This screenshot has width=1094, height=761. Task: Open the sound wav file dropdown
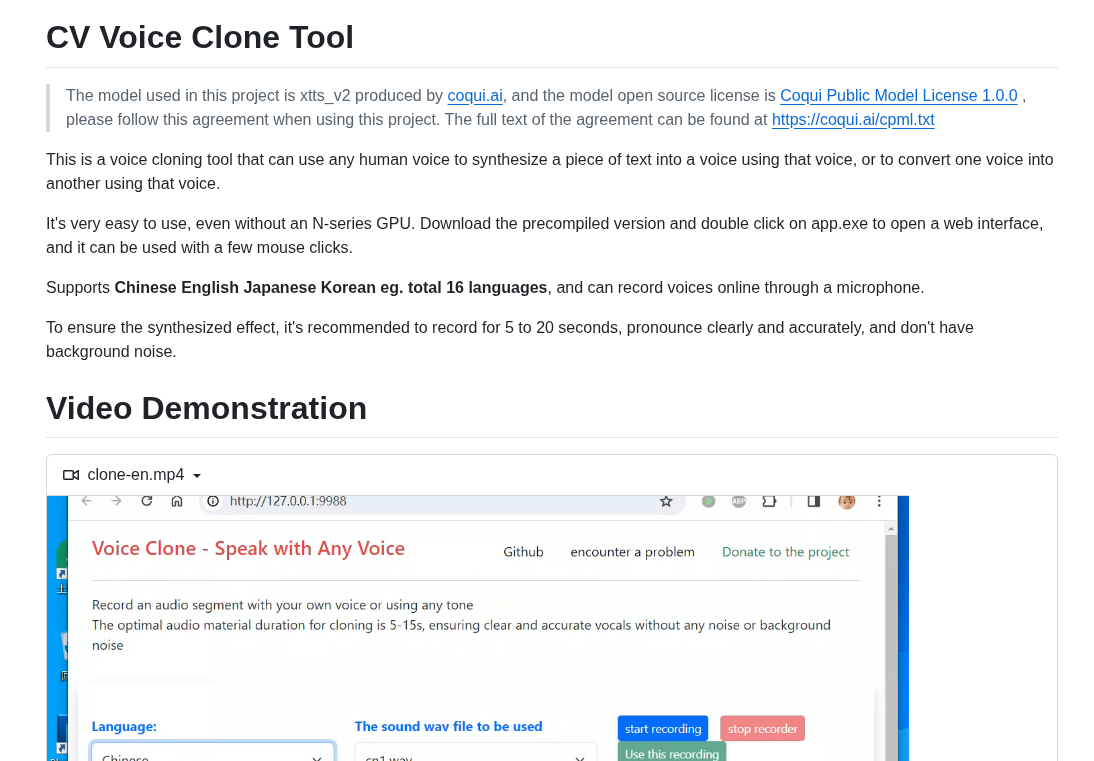pyautogui.click(x=475, y=751)
